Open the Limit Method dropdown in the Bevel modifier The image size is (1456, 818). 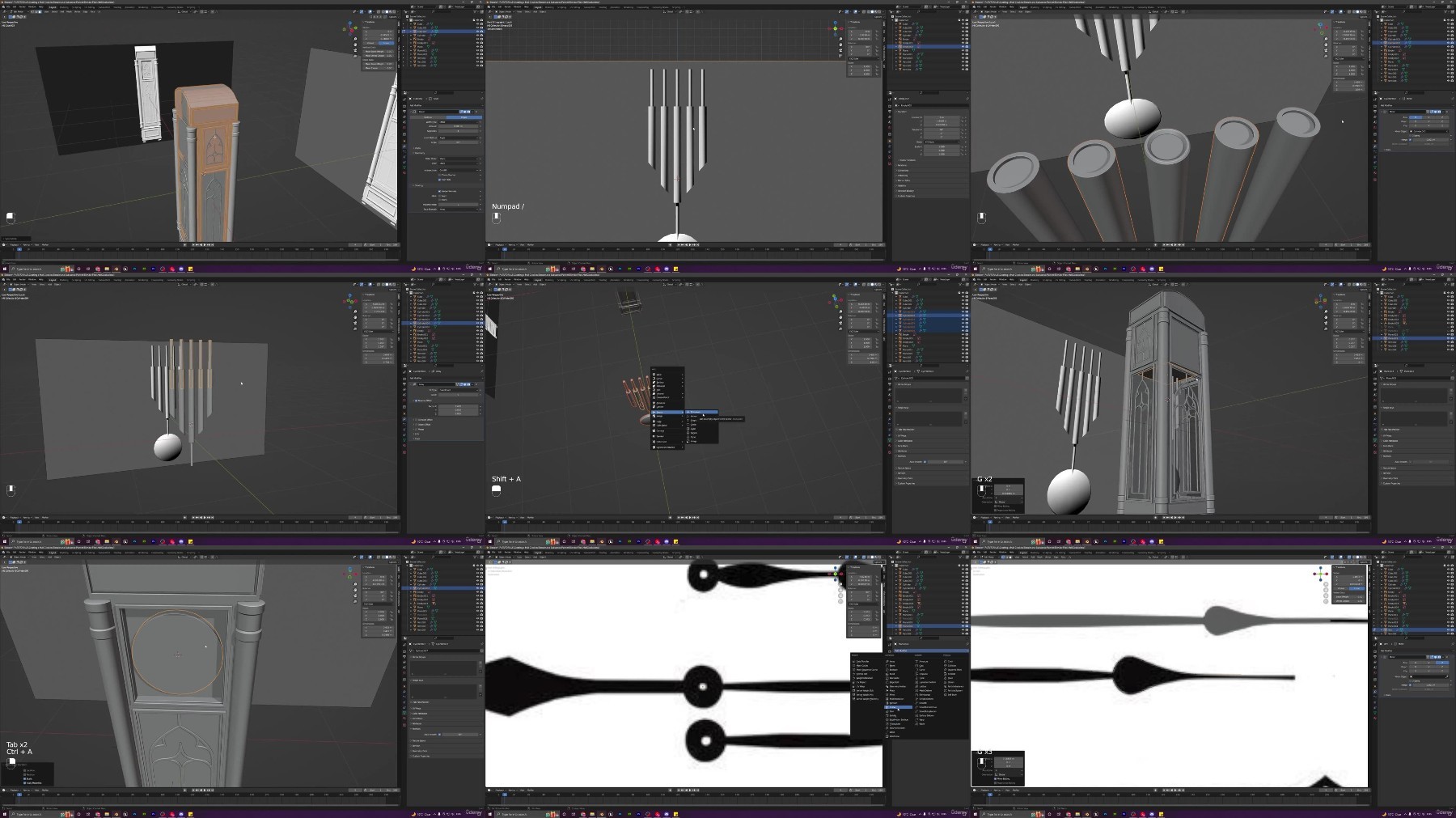tap(459, 138)
